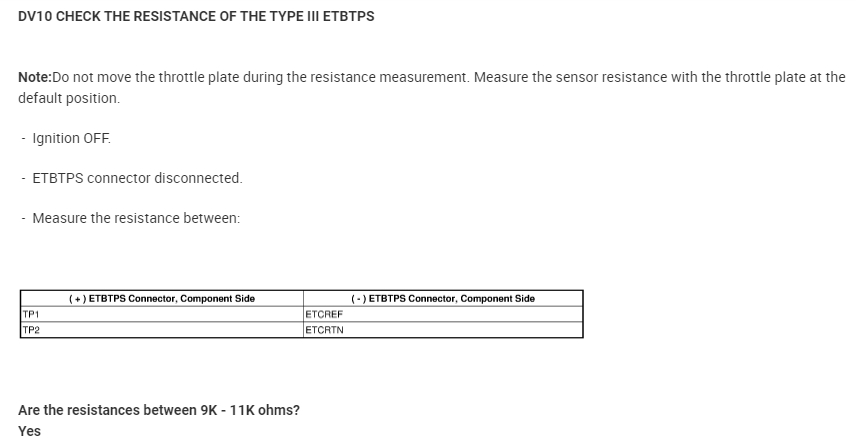Choose the "Yes" answer
856x444 pixels.
click(30, 431)
